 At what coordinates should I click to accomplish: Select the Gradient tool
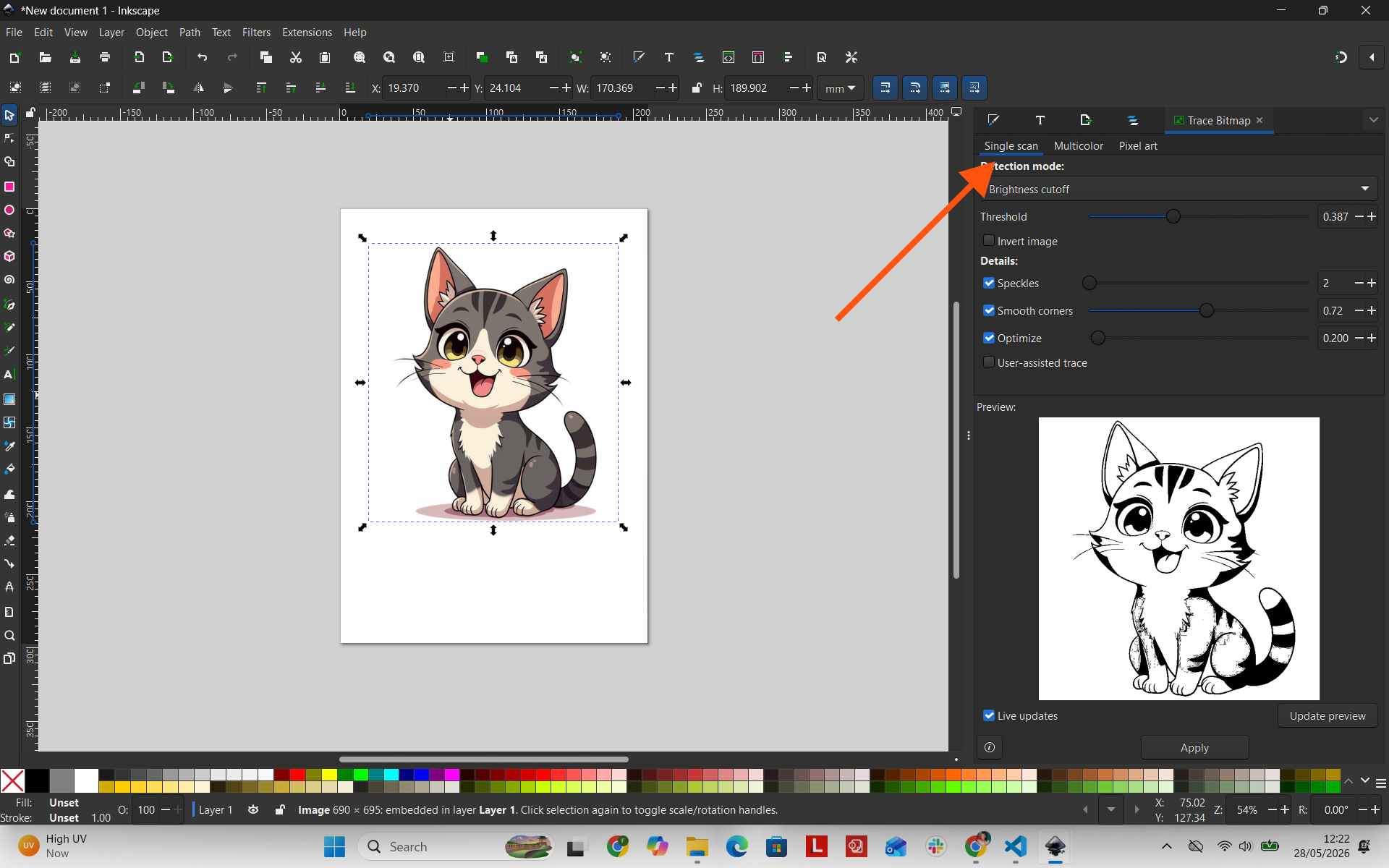(x=9, y=399)
